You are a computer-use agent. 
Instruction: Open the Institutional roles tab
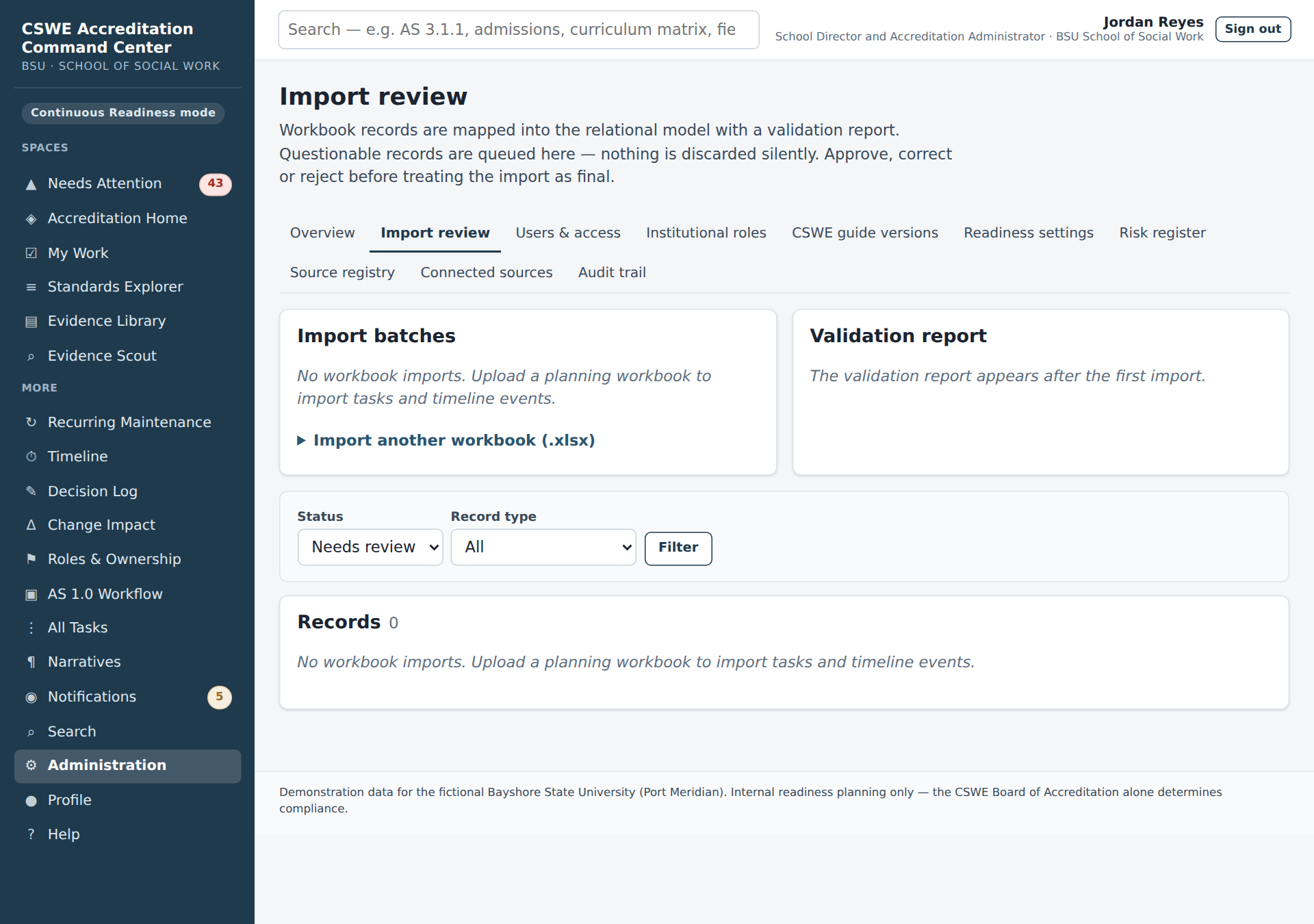pyautogui.click(x=706, y=233)
